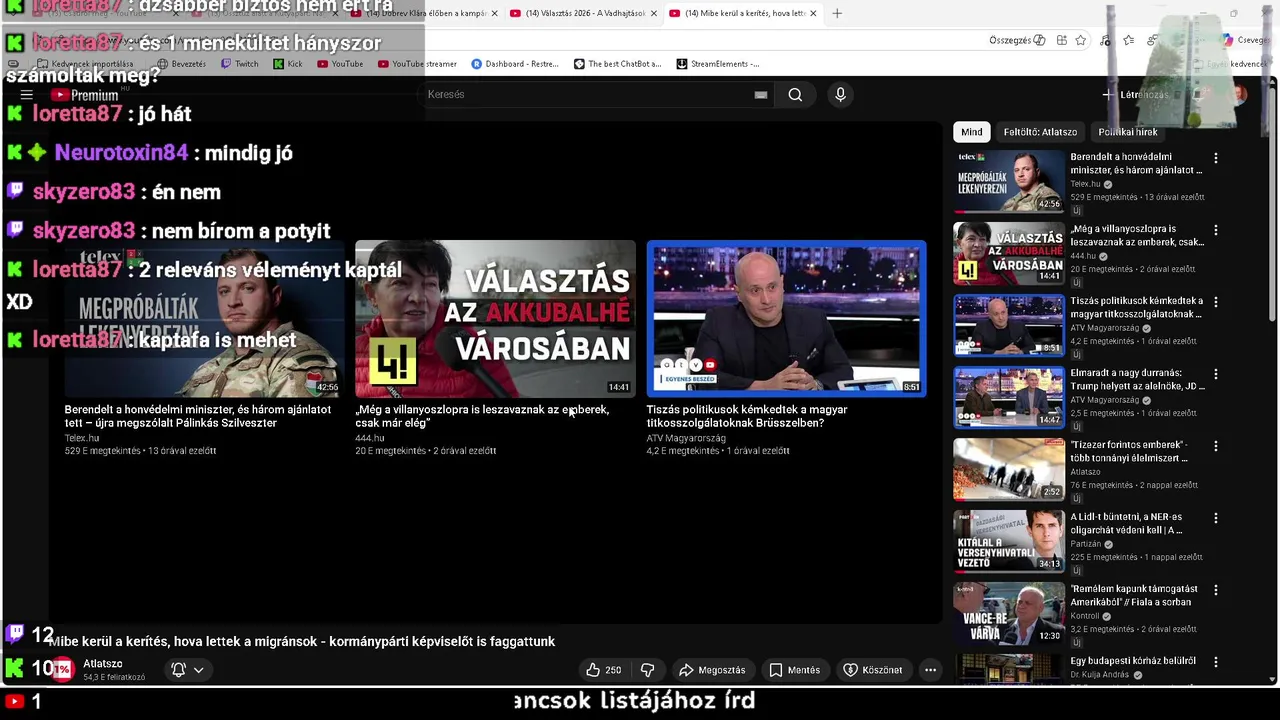
Task: Click the magnifier search button
Action: pyautogui.click(x=795, y=95)
